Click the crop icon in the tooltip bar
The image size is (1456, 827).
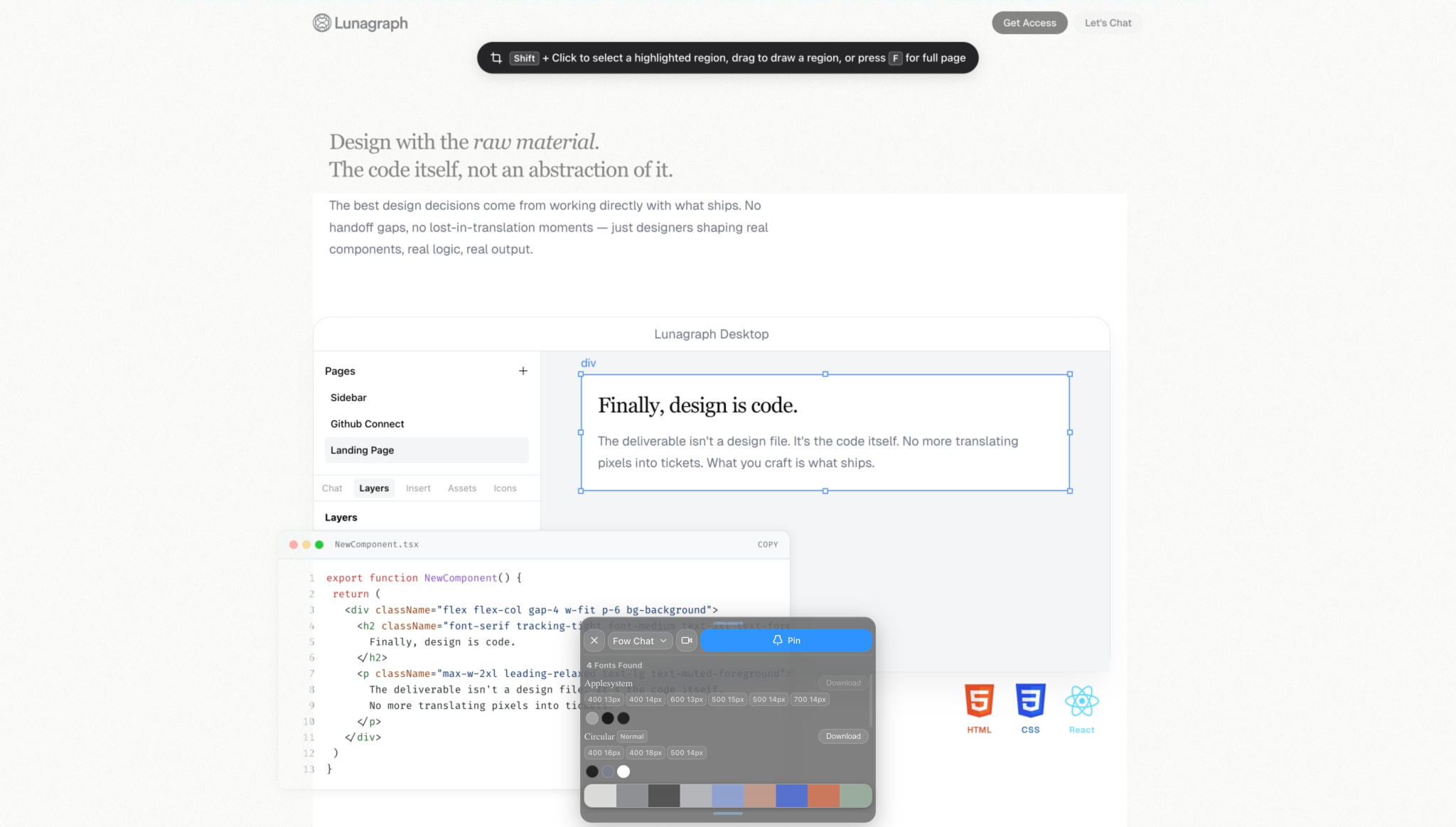pyautogui.click(x=496, y=58)
